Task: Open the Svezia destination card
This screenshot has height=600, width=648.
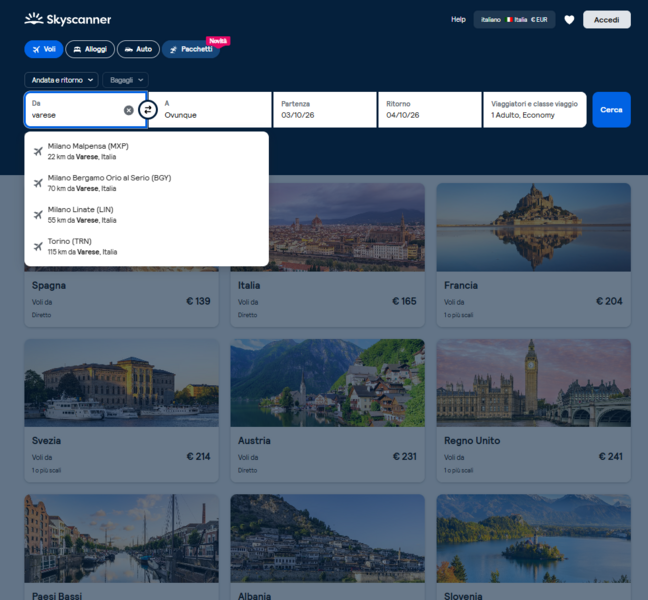Action: [x=122, y=411]
